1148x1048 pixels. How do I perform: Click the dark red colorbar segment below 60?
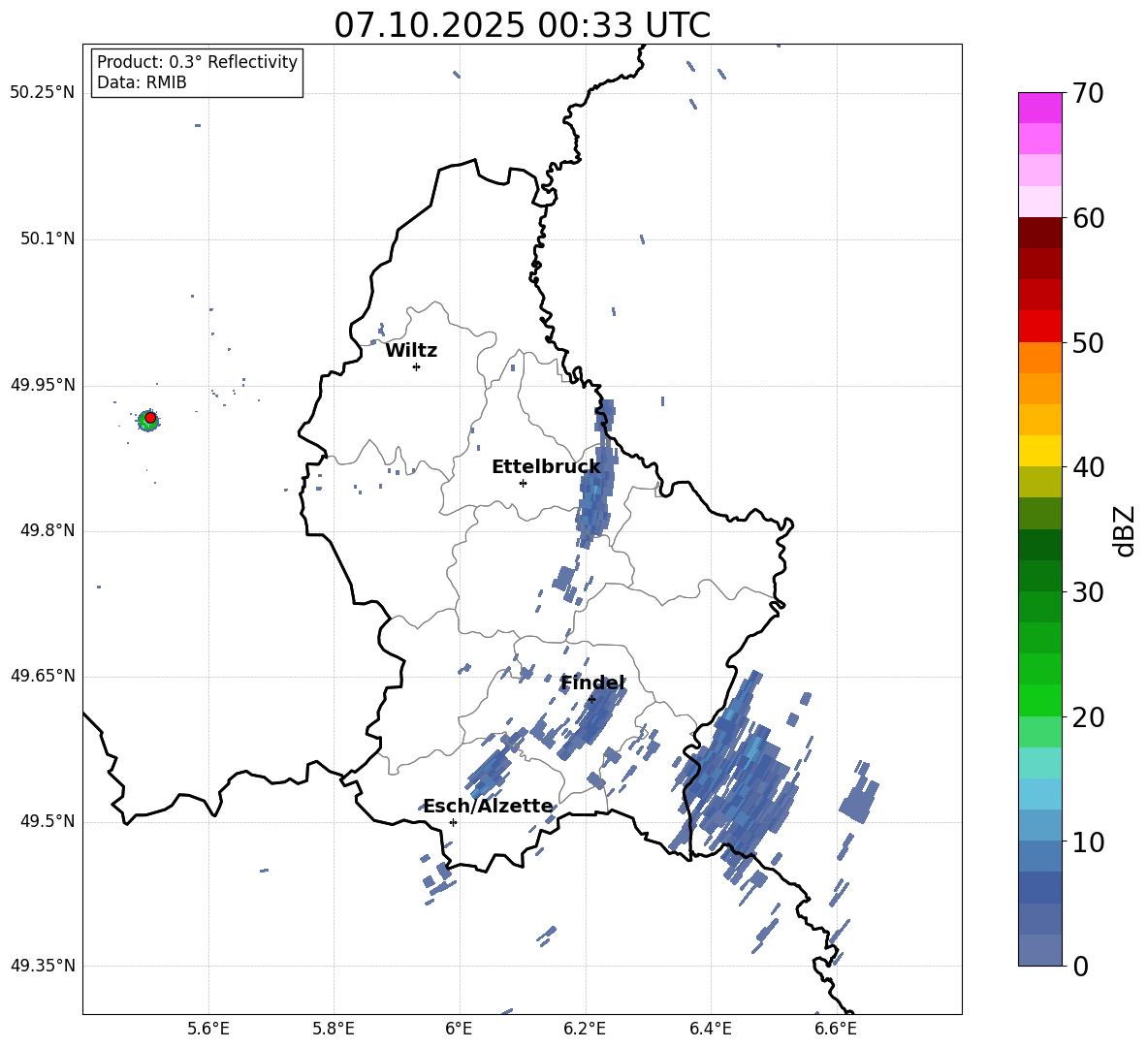pos(1039,233)
